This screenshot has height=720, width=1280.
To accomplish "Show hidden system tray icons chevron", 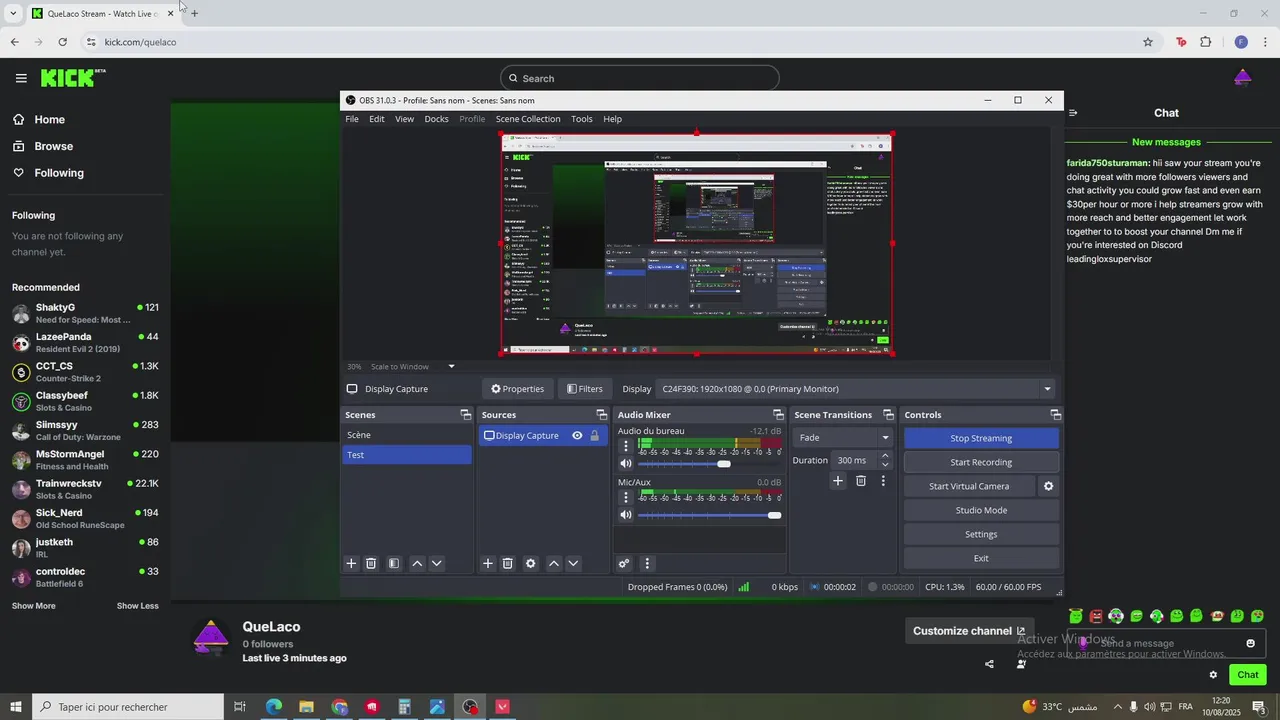I will click(1118, 707).
